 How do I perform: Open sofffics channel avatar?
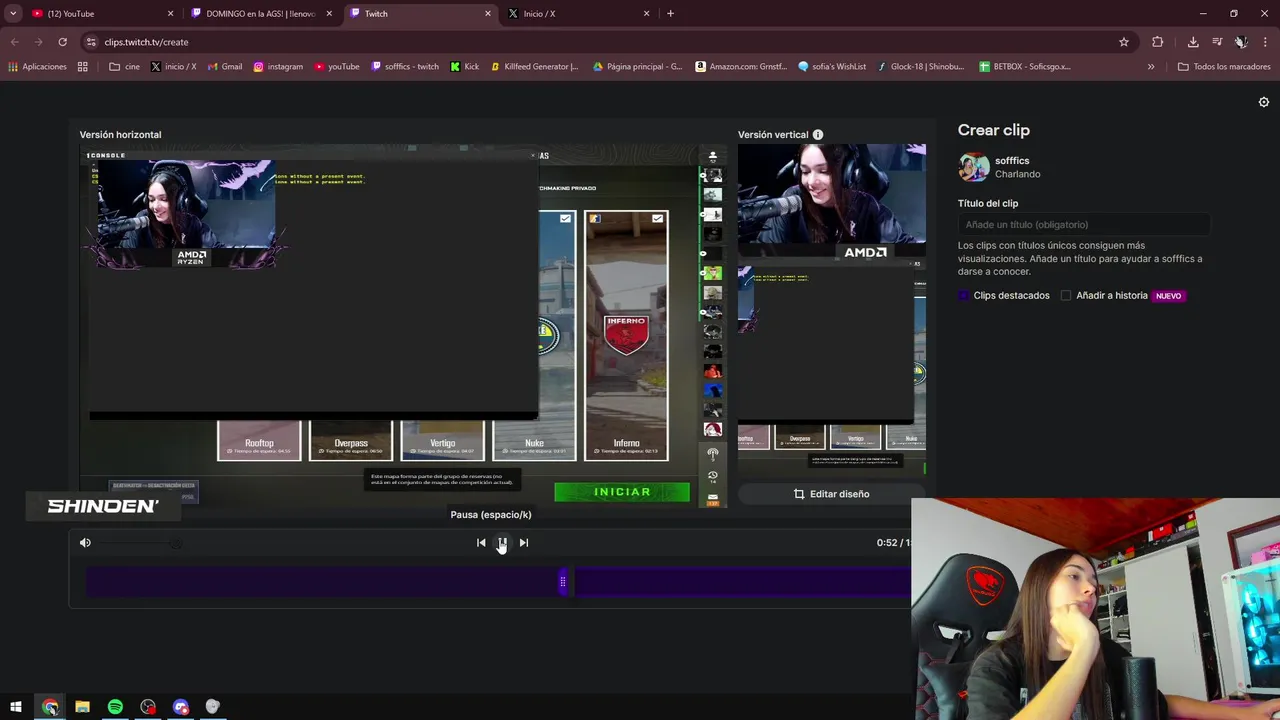tap(973, 167)
